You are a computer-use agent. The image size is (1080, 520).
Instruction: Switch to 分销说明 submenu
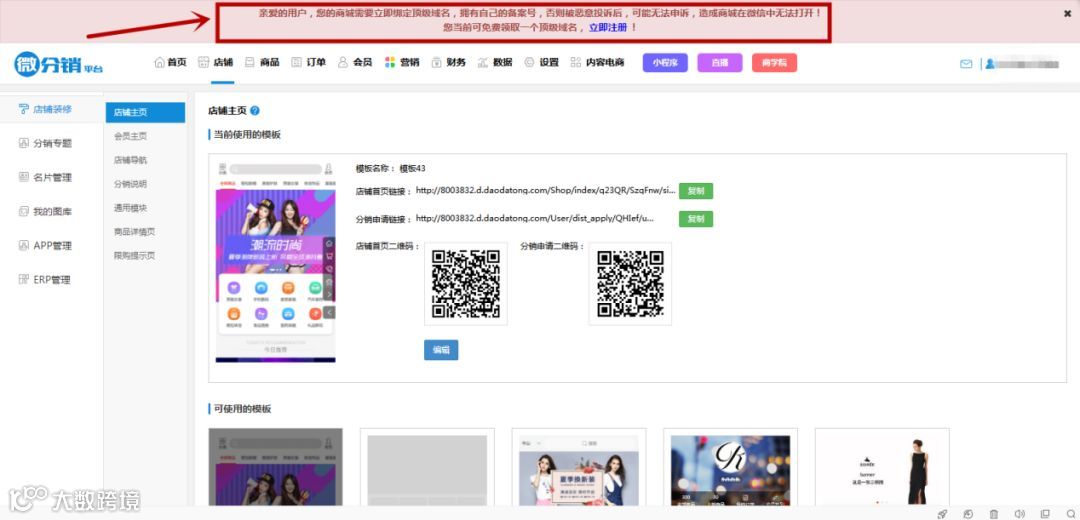(130, 184)
